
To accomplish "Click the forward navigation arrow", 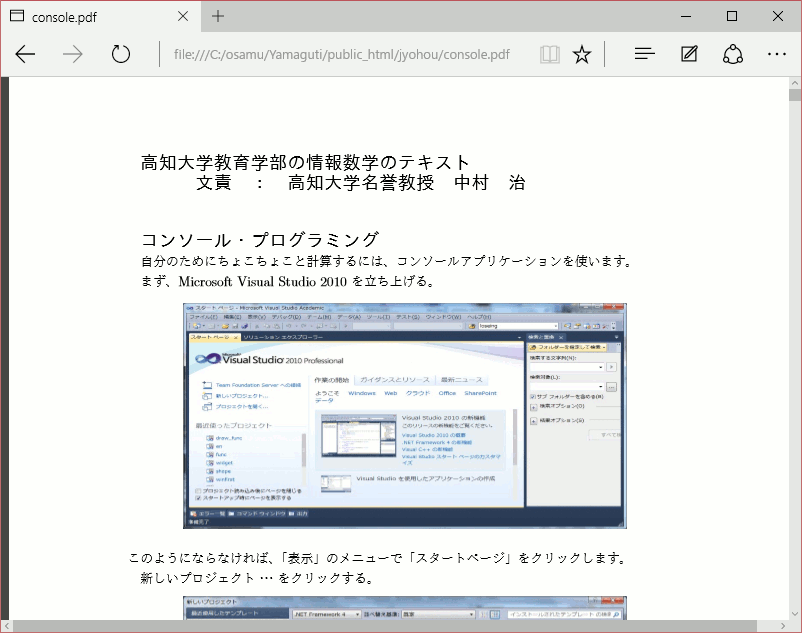I will click(72, 54).
